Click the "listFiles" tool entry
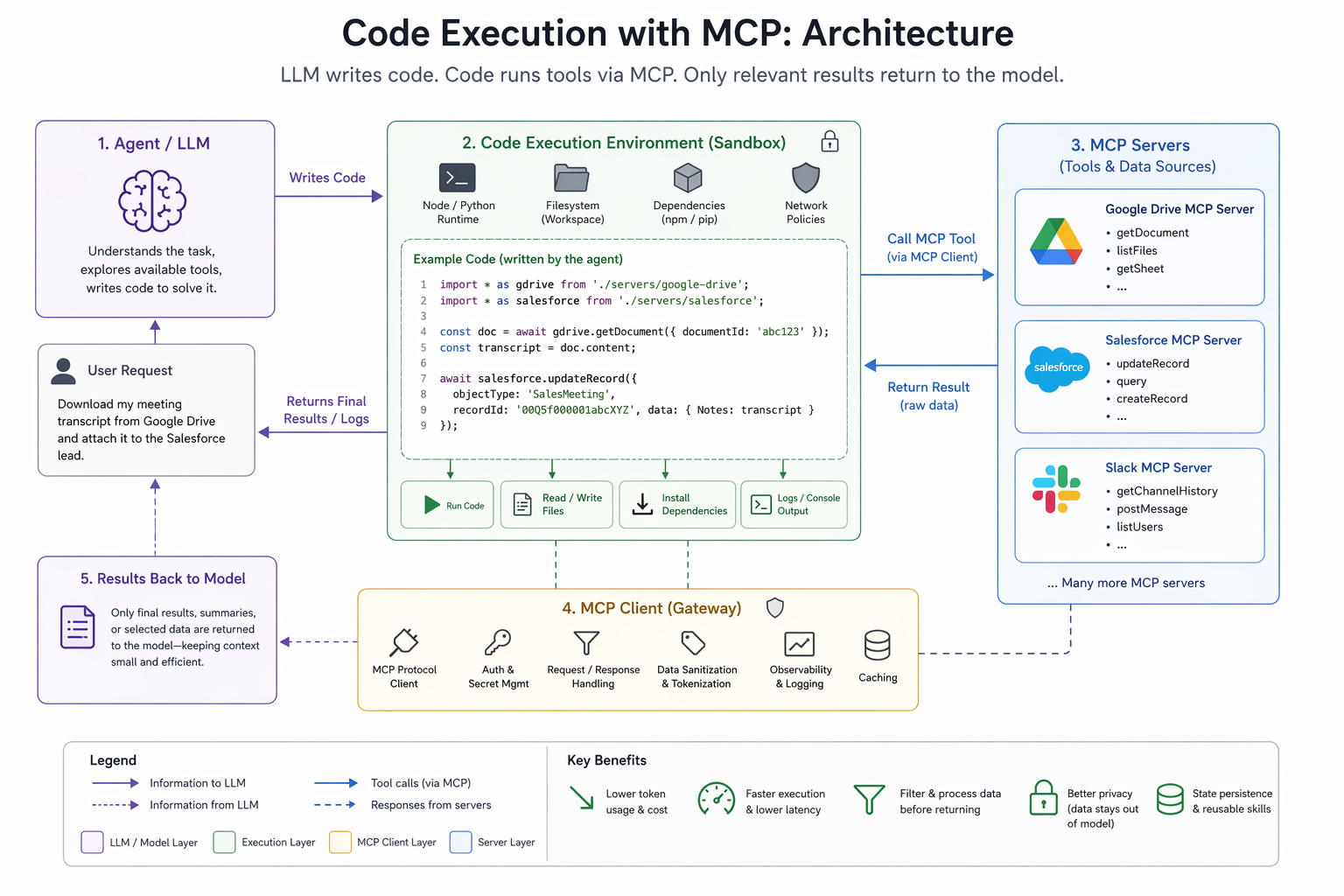 click(x=1137, y=250)
